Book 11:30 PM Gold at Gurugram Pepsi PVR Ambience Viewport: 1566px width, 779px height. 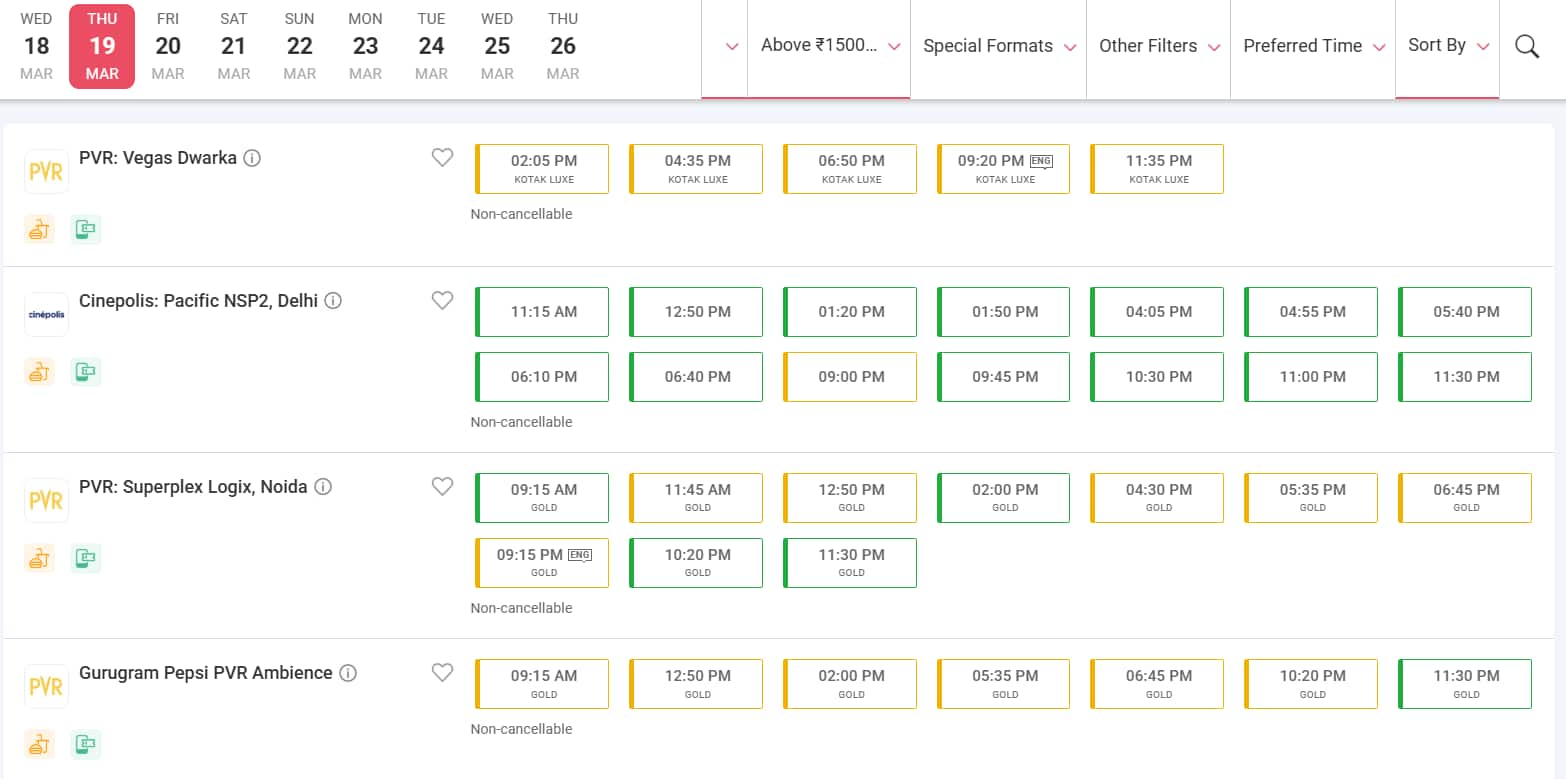1465,684
